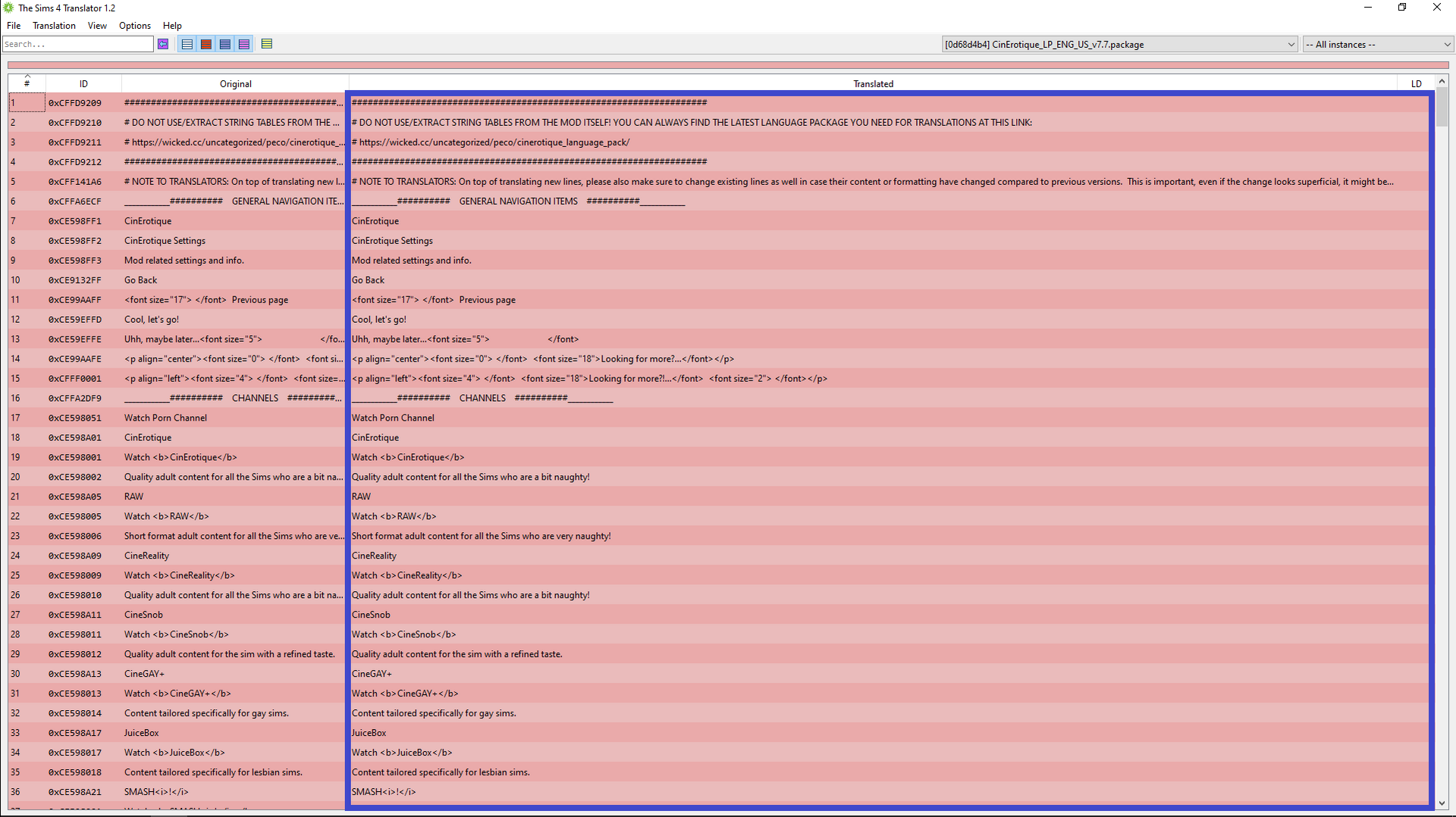The height and width of the screenshot is (817, 1456).
Task: Select ID cell 0xCE598A21
Action: 83,792
